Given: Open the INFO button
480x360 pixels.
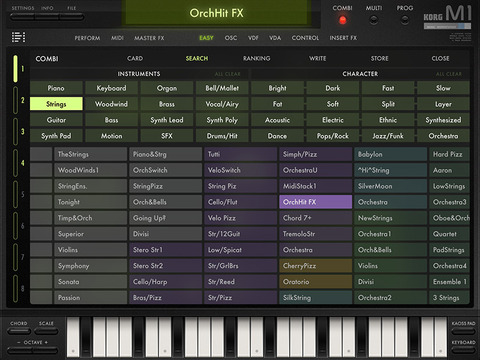Looking at the screenshot, I should coord(47,16).
